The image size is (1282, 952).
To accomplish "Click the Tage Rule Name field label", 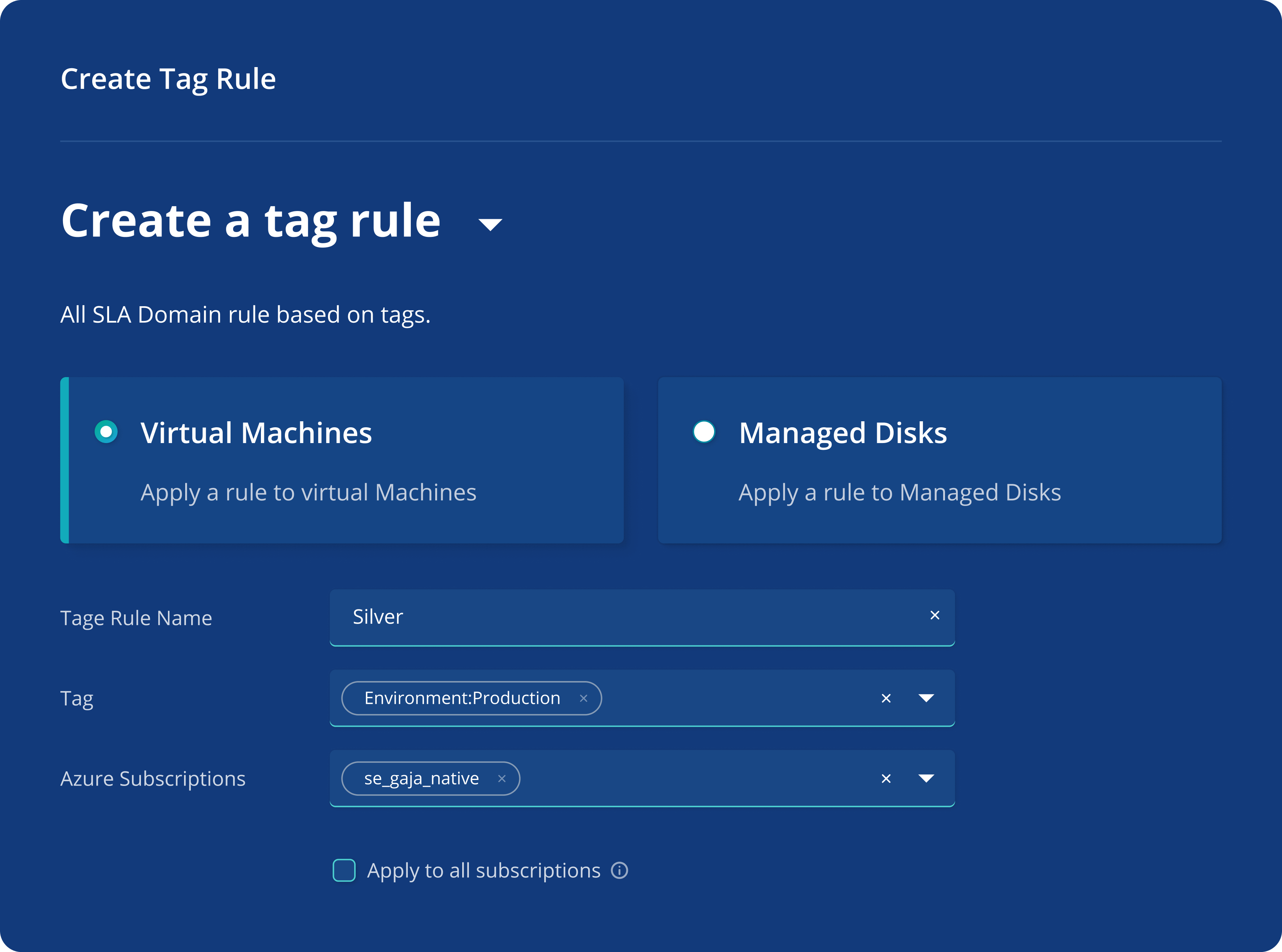I will 136,618.
